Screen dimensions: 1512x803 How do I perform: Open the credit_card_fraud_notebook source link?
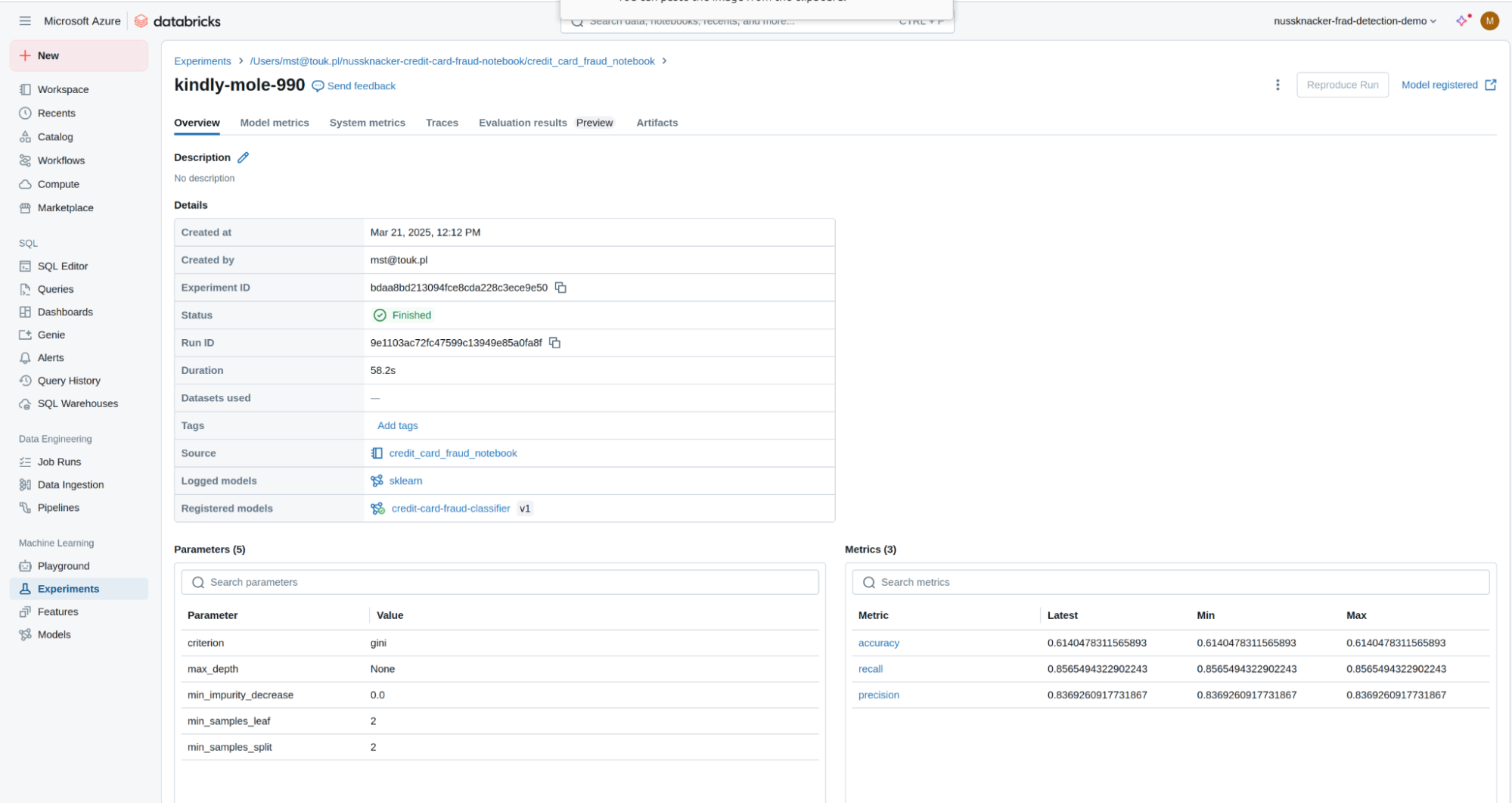click(x=453, y=453)
